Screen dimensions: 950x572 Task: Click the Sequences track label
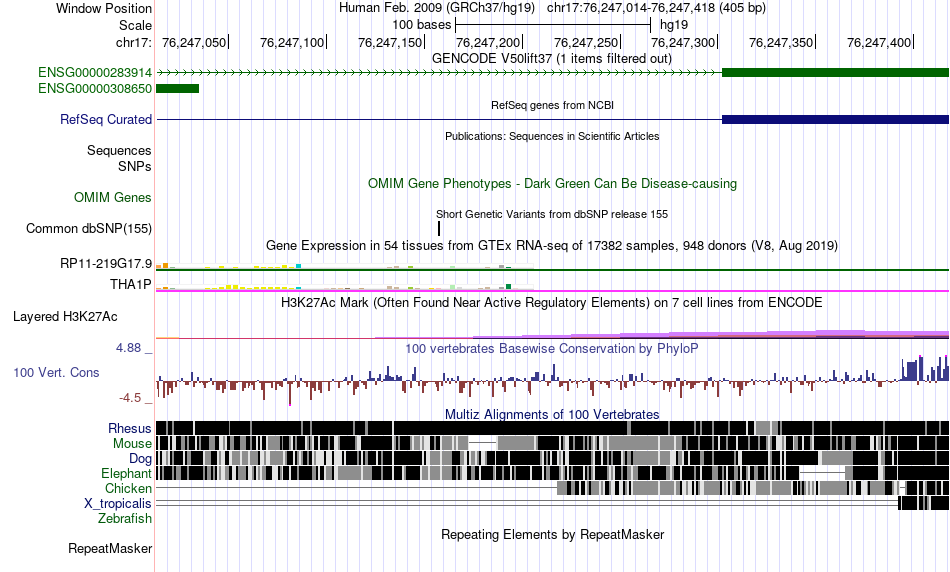click(x=119, y=150)
